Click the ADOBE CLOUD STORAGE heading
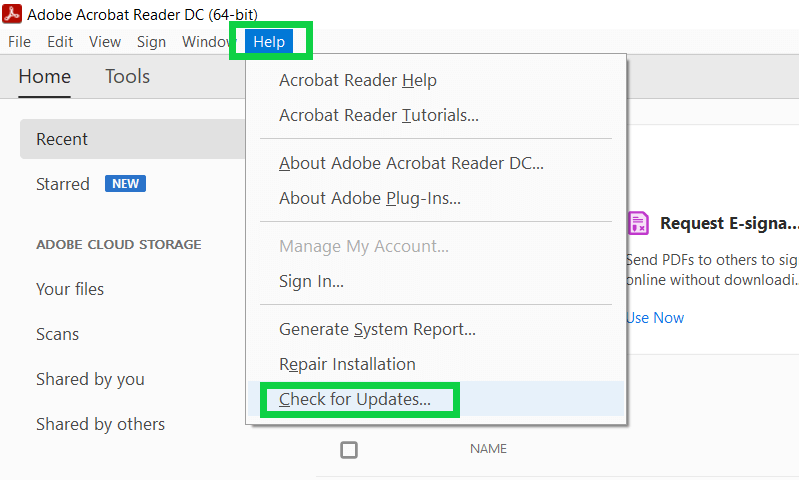The height and width of the screenshot is (480, 799). point(119,245)
